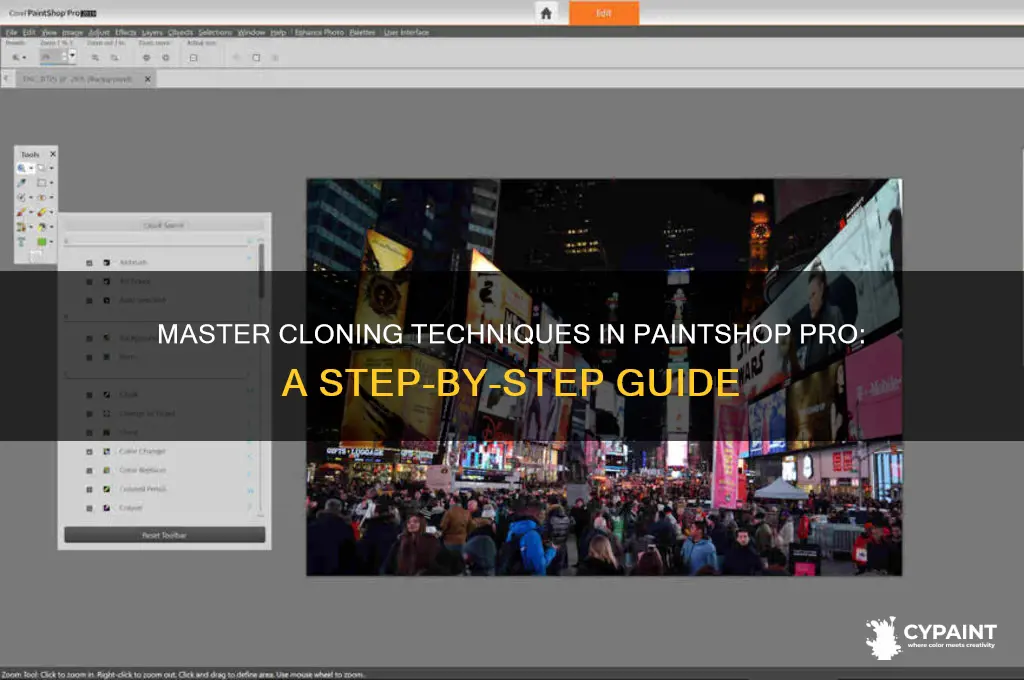Toggle the Crayon checkbox
Image resolution: width=1024 pixels, height=680 pixels.
(x=89, y=508)
